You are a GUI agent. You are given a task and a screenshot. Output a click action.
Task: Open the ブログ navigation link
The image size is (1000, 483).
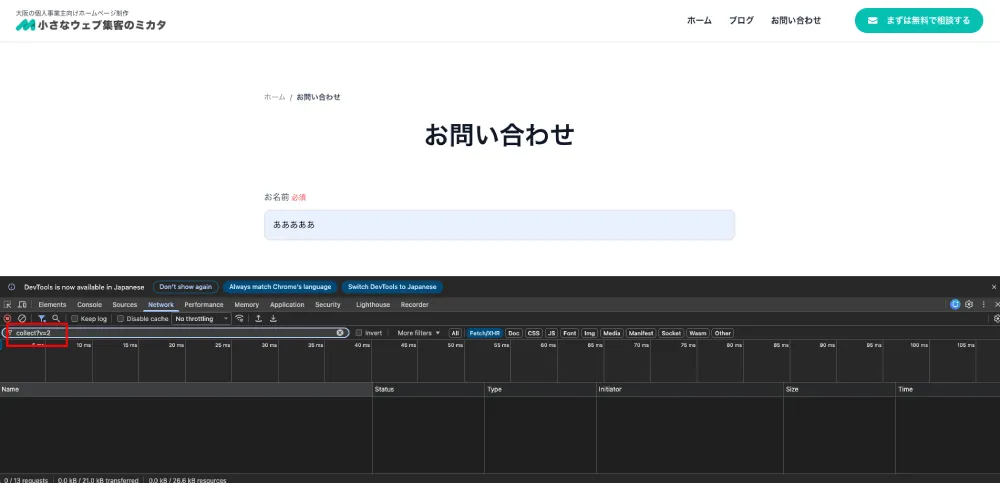pyautogui.click(x=741, y=20)
